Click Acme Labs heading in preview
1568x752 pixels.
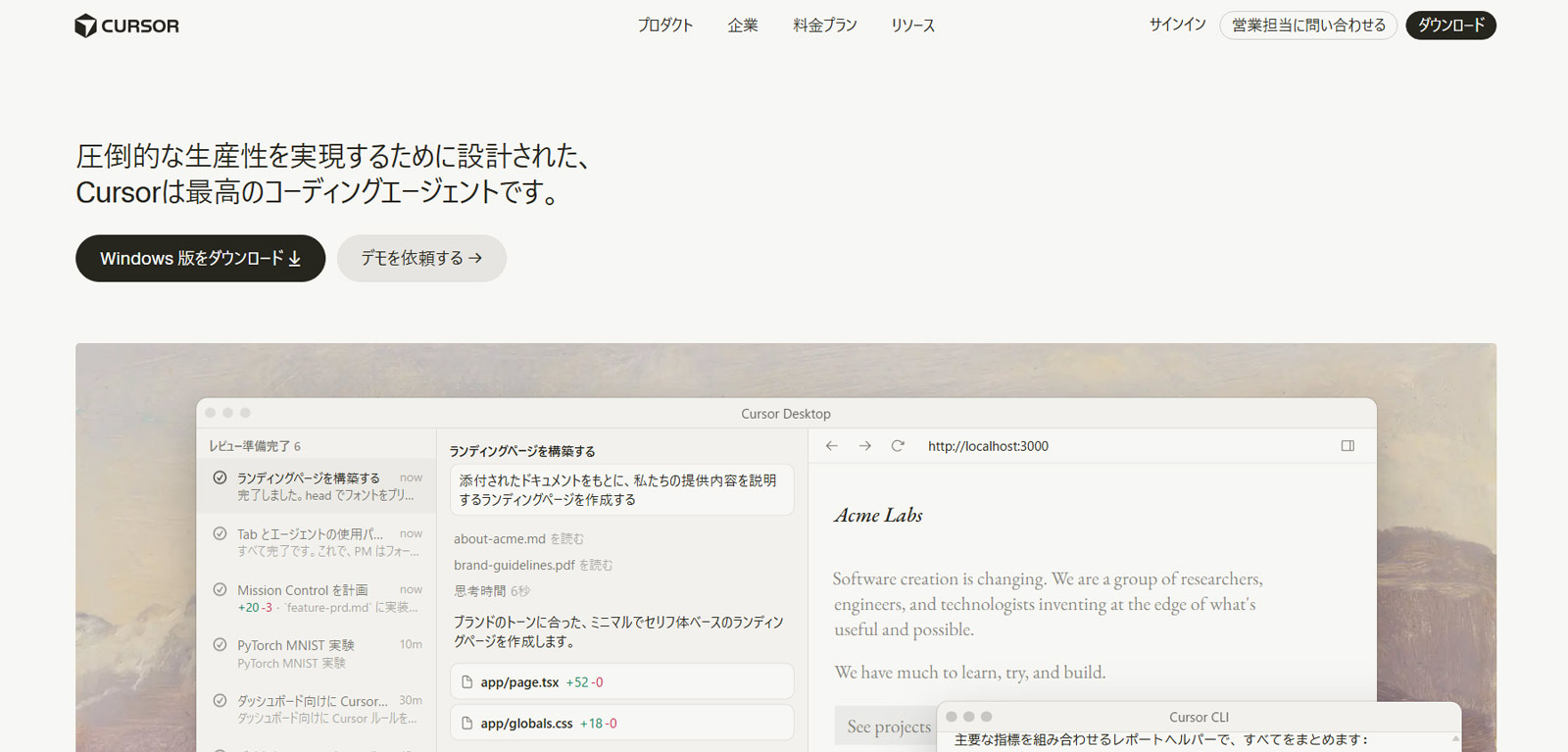point(878,515)
